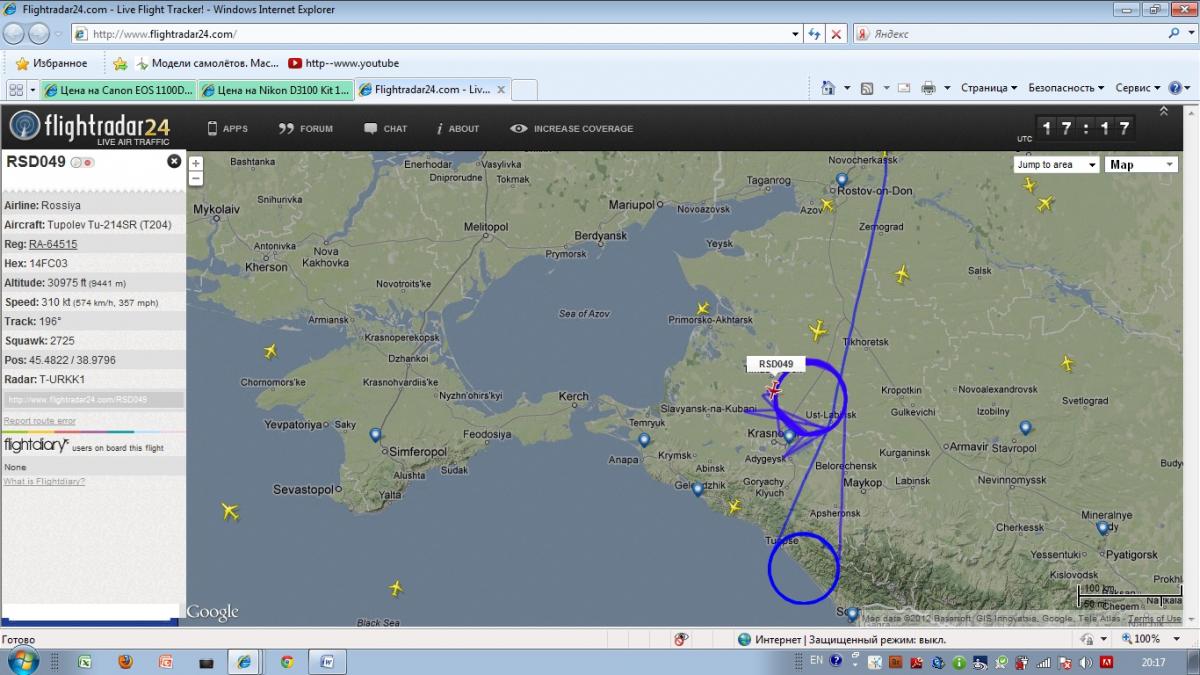Expand the Yandex search provider dropdown arrow
The height and width of the screenshot is (675, 1200).
[1190, 34]
